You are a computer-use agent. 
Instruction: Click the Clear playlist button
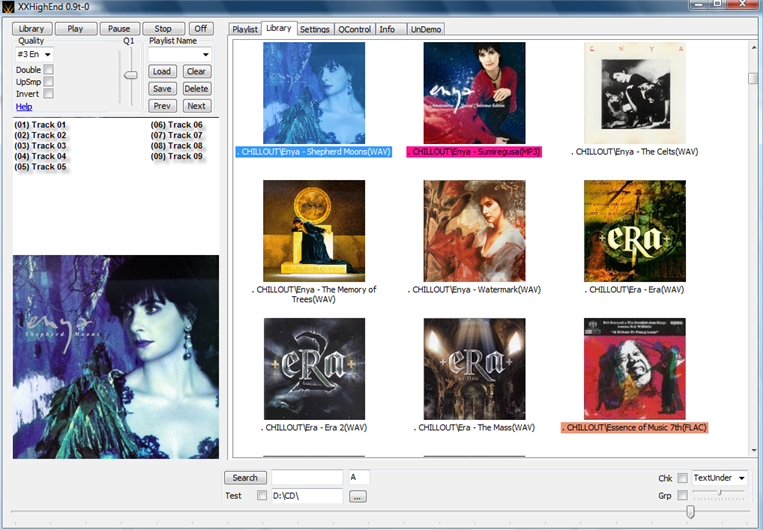tap(197, 72)
